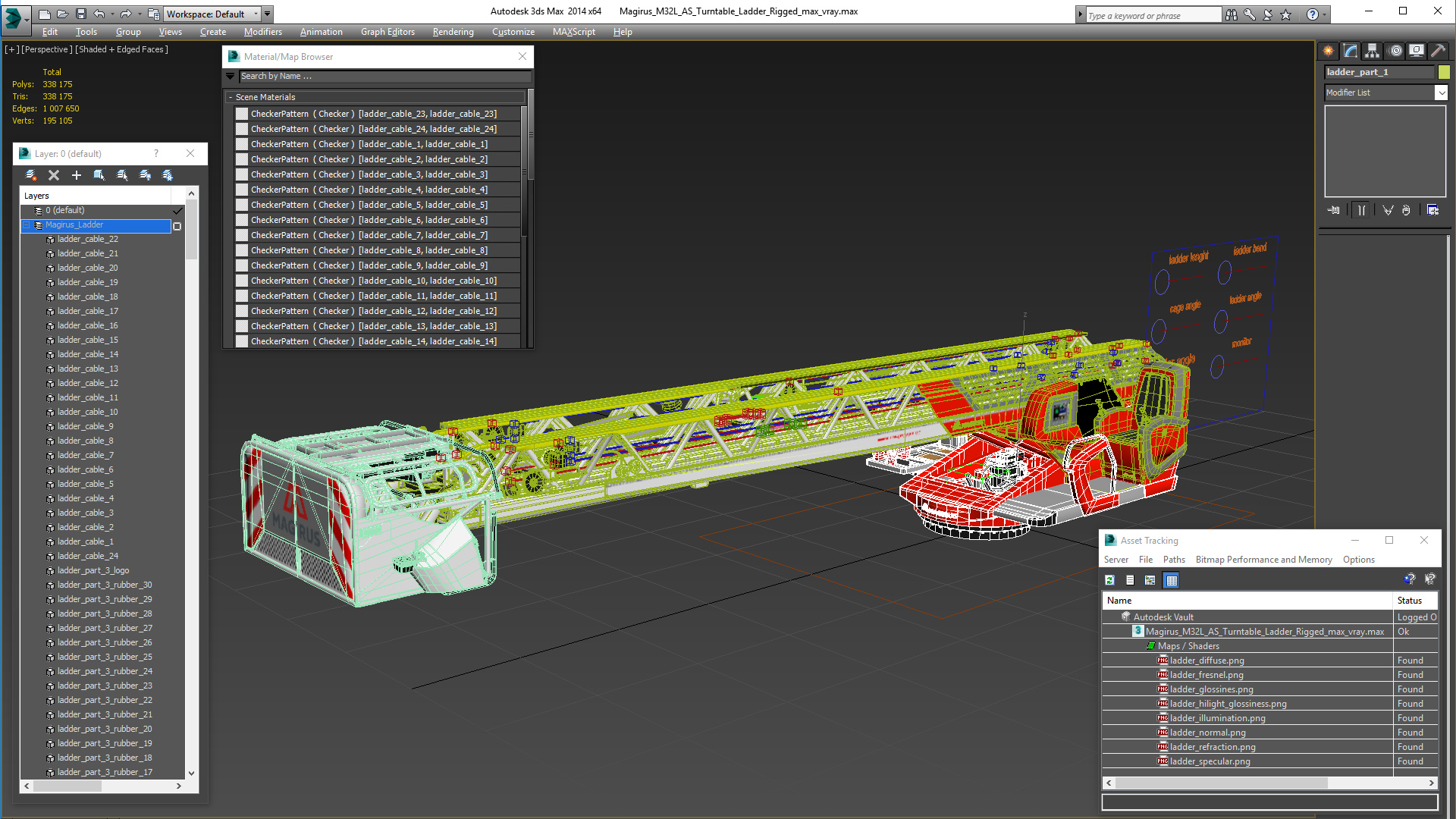Click Highlight Selected Objects' Layers icon
This screenshot has width=1456, height=819.
122,175
